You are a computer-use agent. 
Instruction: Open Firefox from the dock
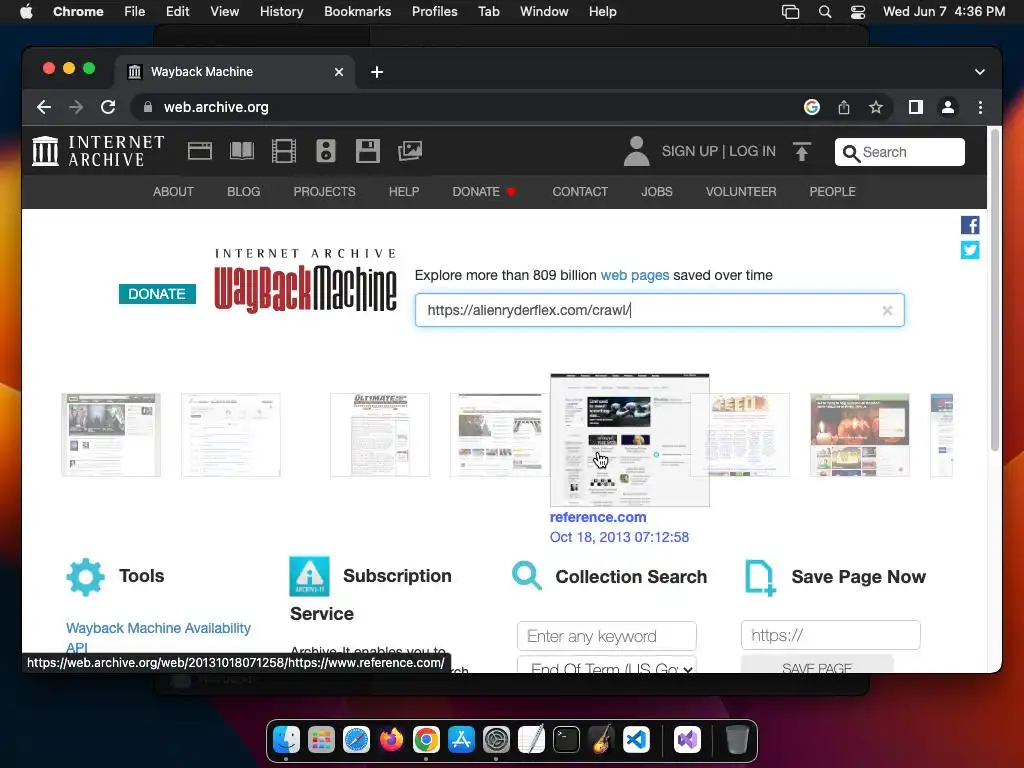tap(391, 740)
